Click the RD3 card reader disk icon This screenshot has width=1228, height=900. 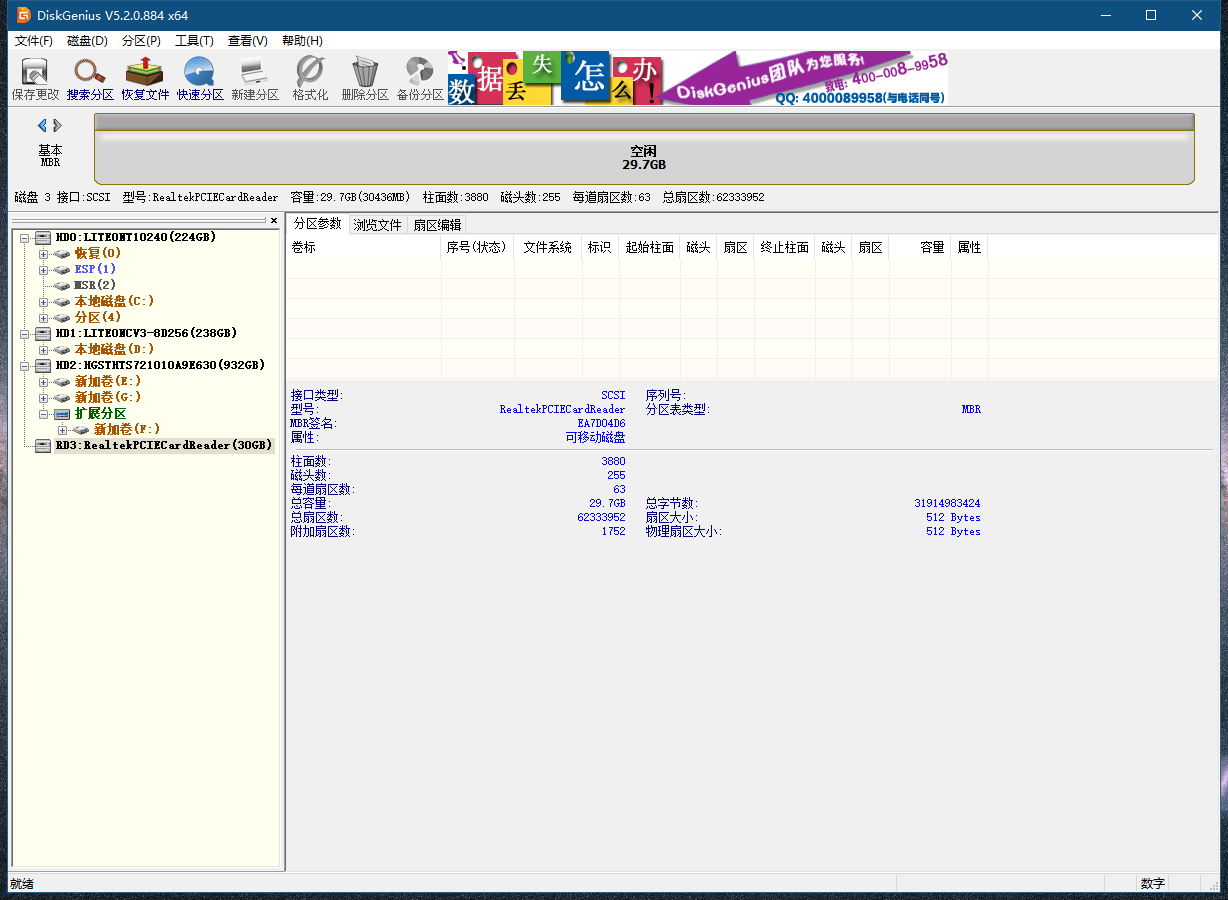pos(43,445)
